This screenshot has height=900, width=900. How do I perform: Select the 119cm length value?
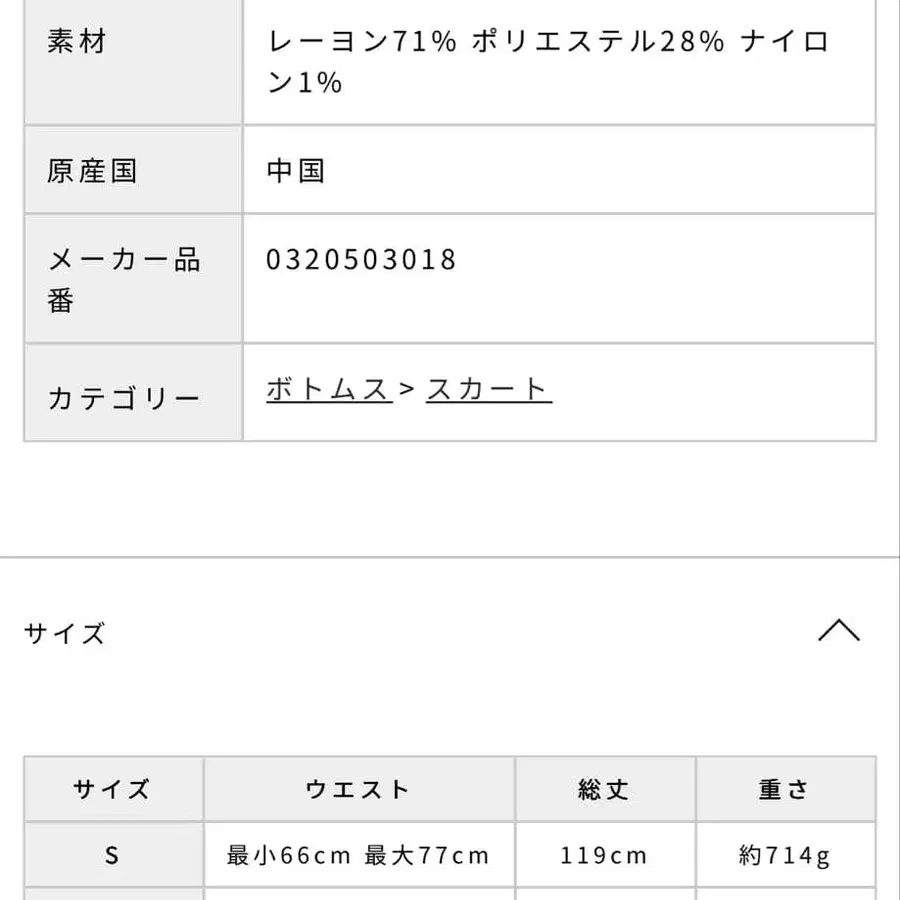[x=605, y=856]
